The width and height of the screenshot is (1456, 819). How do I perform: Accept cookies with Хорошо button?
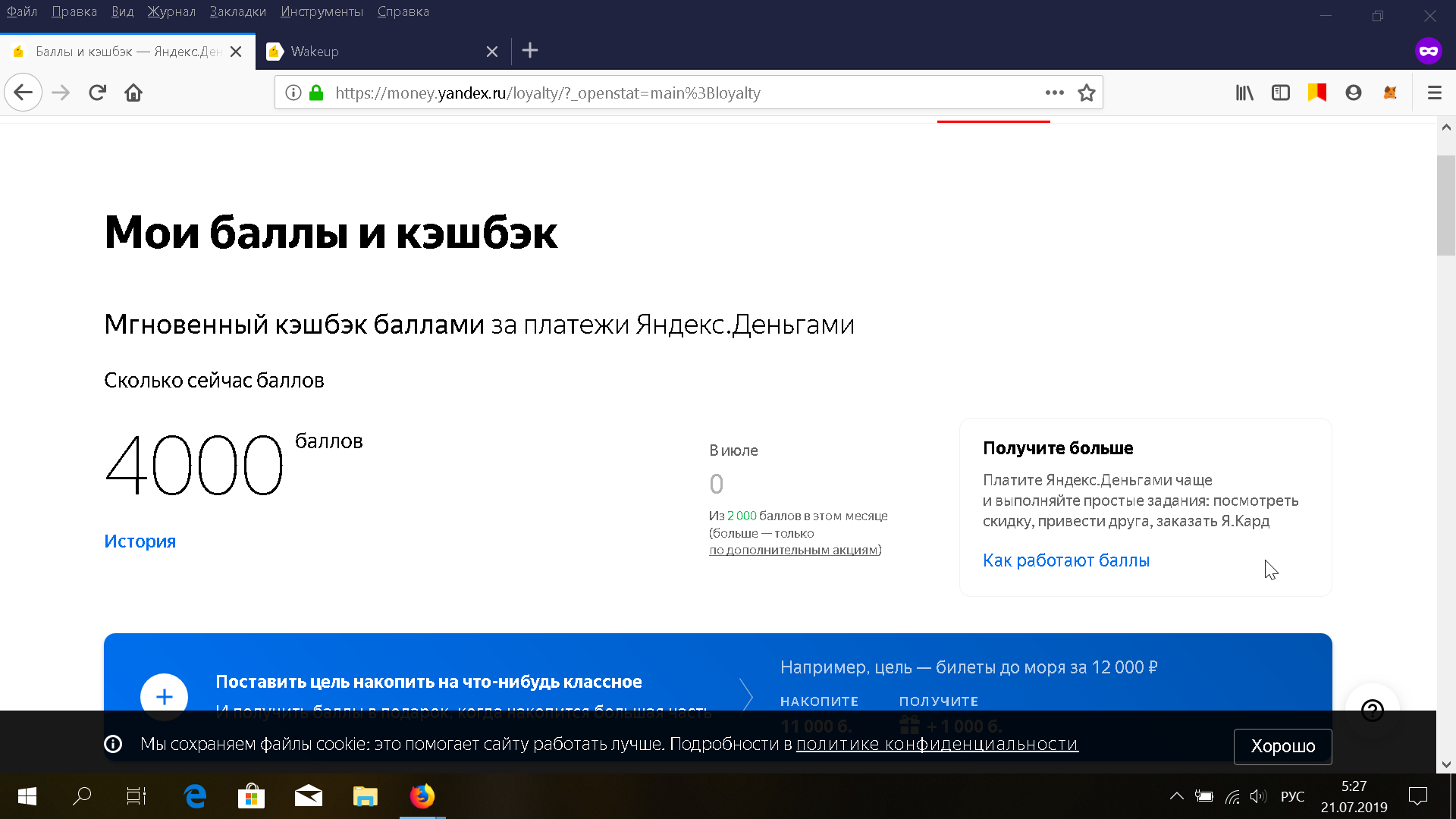tap(1282, 746)
